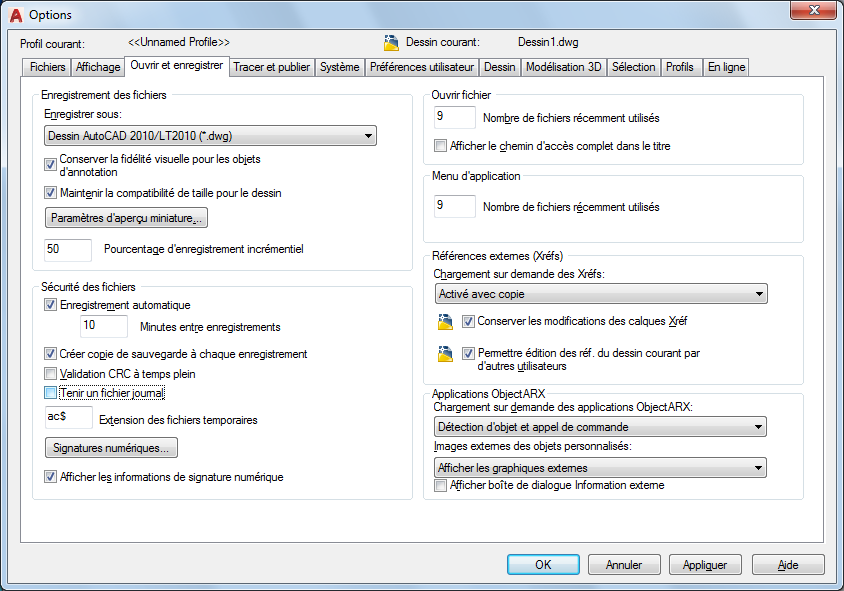Click Paramètres d'aperçu miniature button
844x591 pixels.
point(126,218)
